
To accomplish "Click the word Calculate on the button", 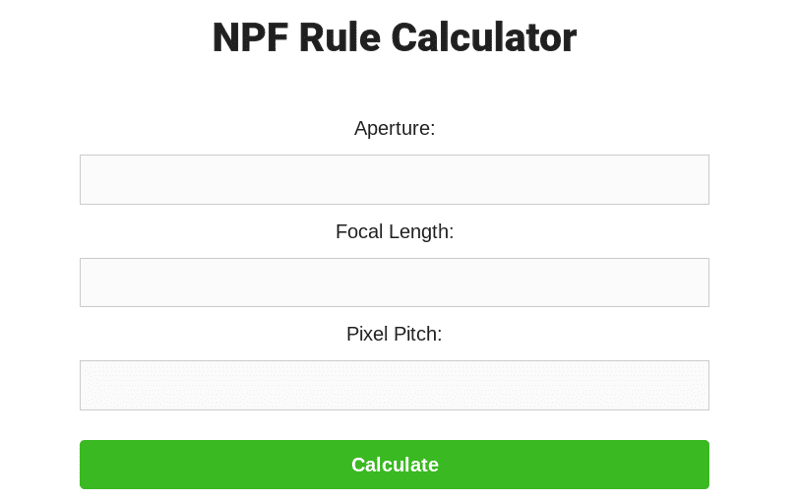I will point(394,465).
